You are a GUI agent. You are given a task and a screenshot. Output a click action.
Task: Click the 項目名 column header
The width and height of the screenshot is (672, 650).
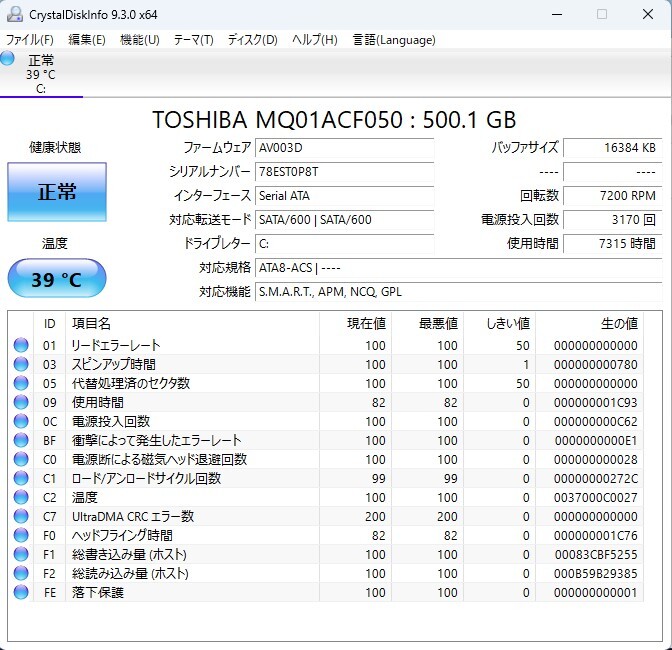pyautogui.click(x=92, y=324)
